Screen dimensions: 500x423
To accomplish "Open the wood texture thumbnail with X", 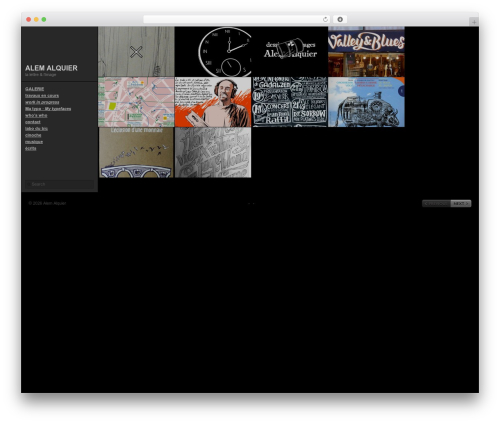I will (136, 52).
